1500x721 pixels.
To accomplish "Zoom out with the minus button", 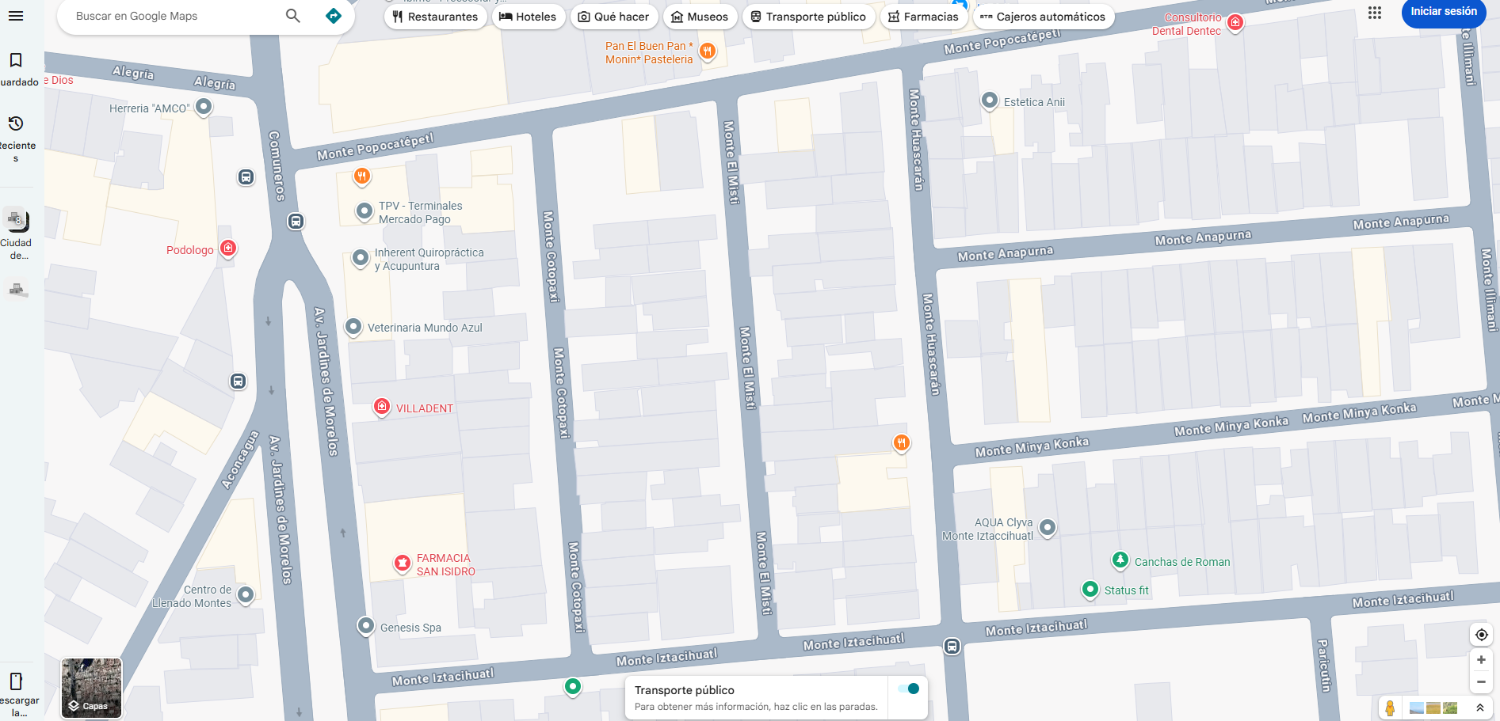I will (1481, 682).
